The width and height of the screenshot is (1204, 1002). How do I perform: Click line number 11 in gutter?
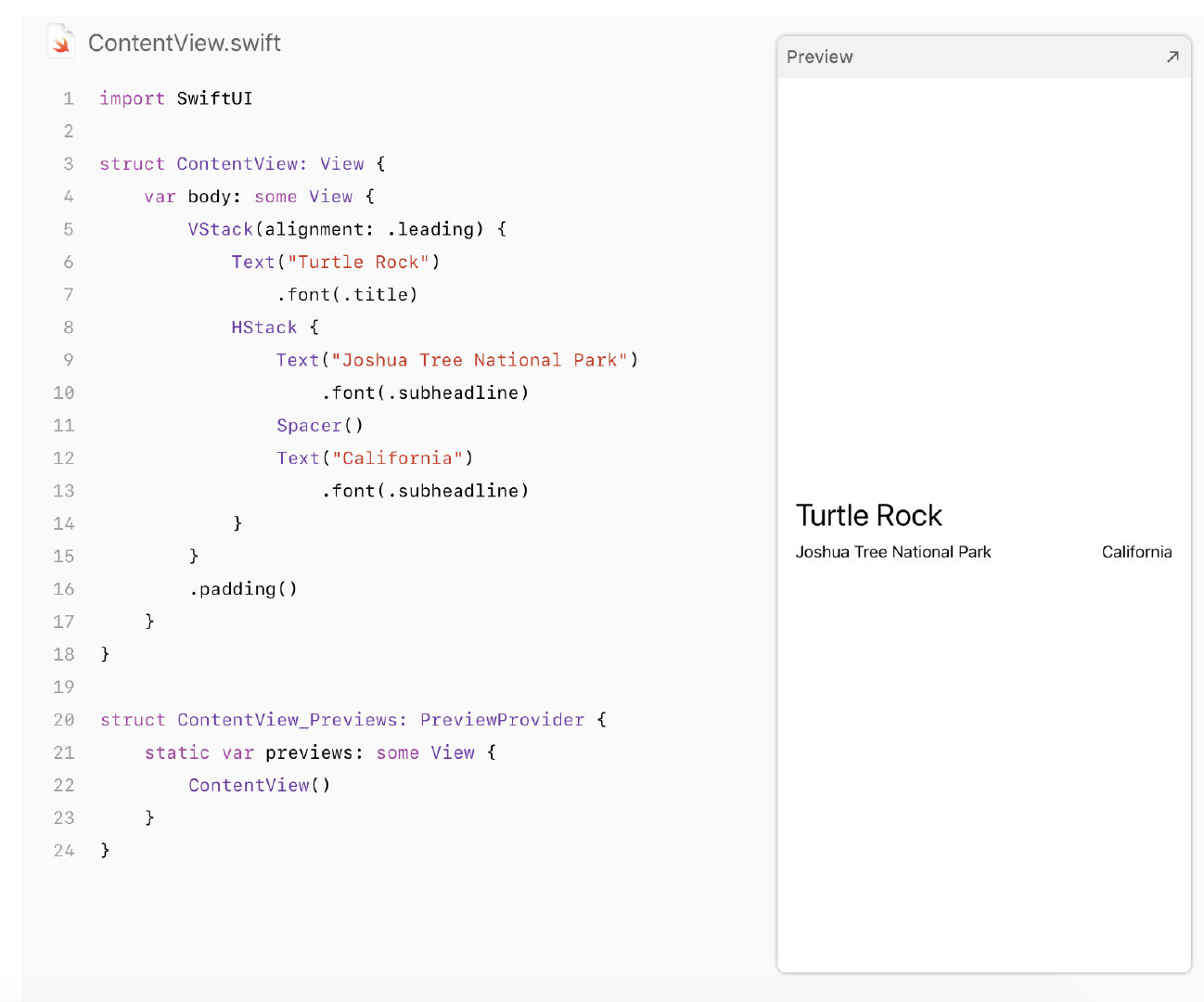pos(63,426)
